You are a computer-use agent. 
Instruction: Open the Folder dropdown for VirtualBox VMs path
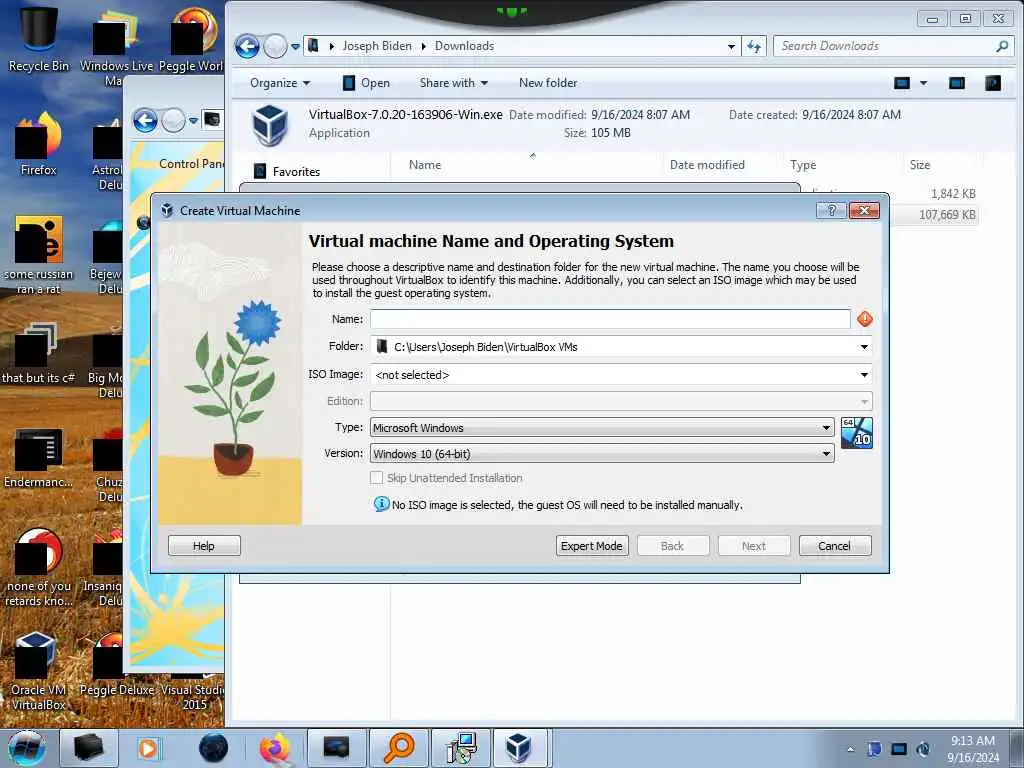[864, 347]
